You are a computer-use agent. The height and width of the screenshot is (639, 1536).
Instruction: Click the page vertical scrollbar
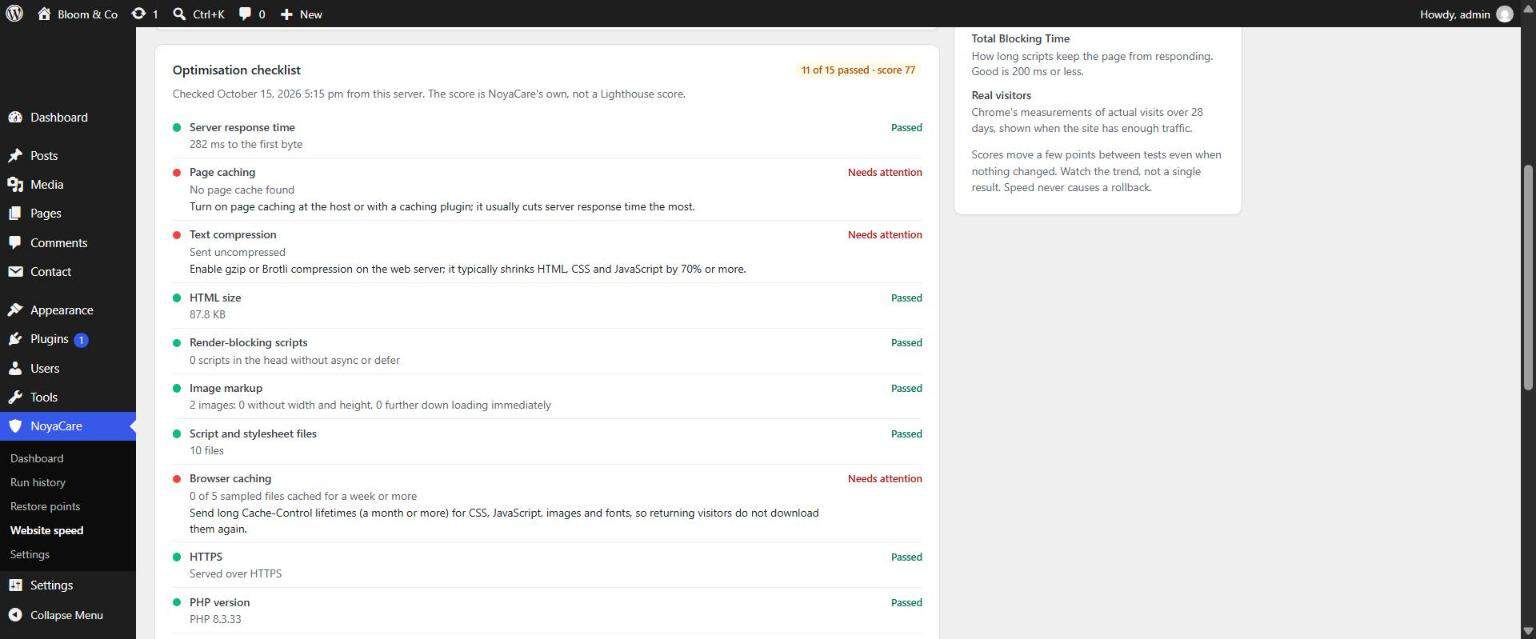pyautogui.click(x=1528, y=277)
